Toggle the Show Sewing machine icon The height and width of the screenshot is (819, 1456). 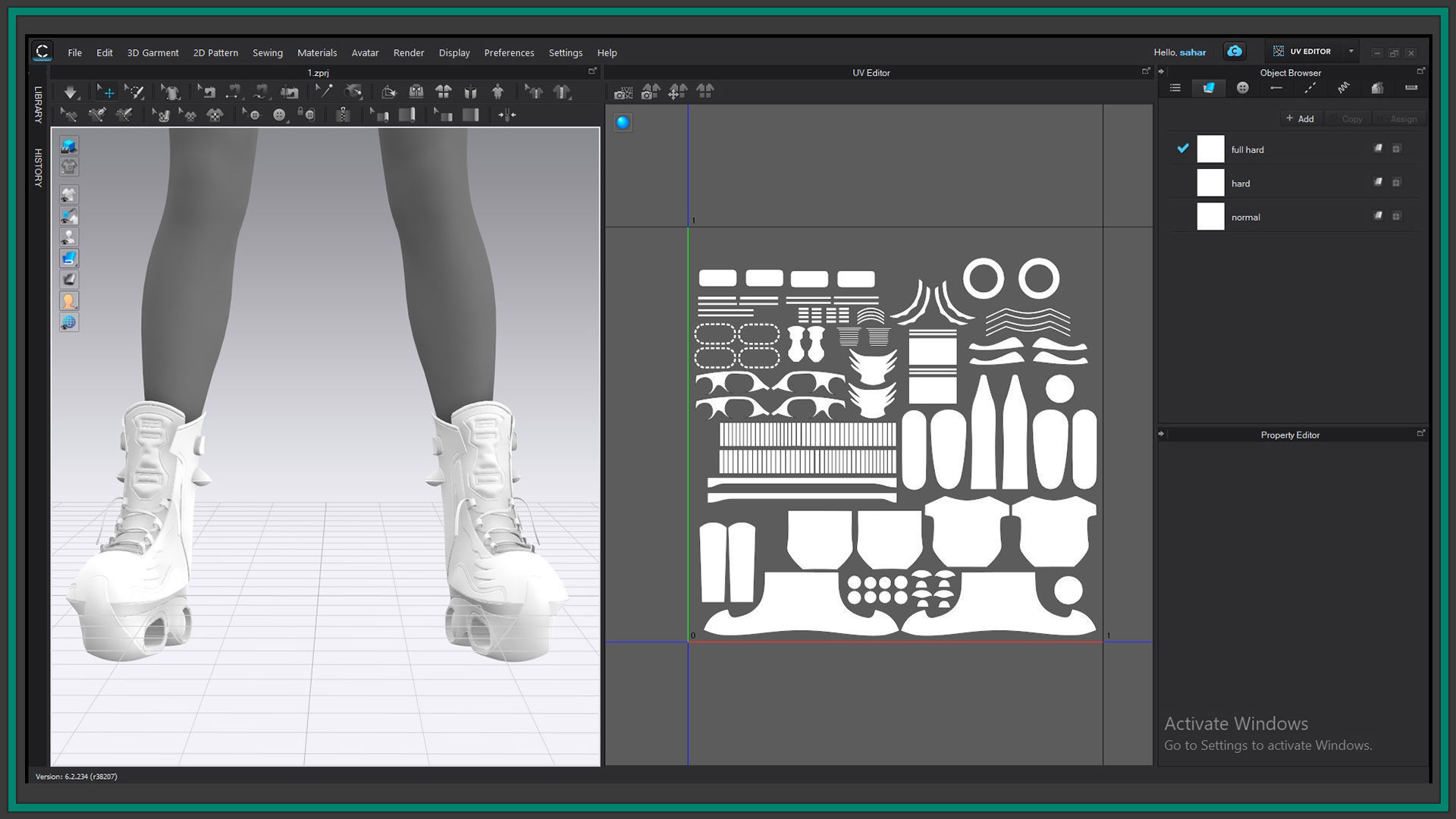[290, 92]
